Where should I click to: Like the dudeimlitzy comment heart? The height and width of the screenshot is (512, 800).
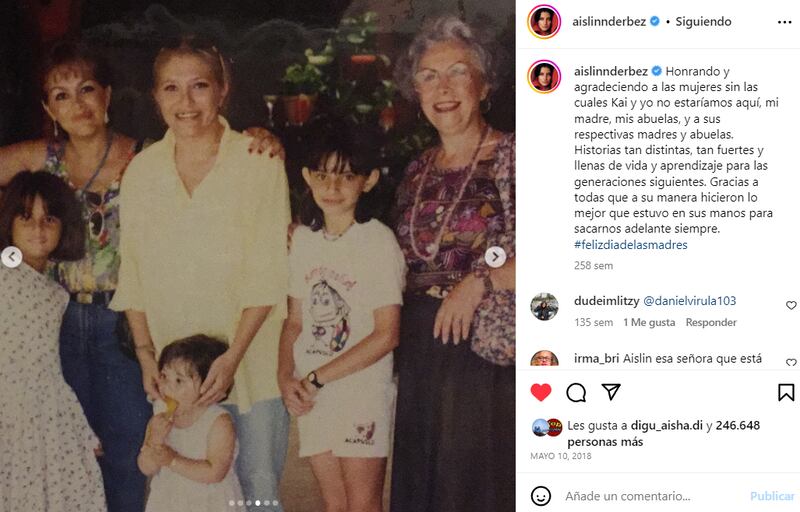coord(791,305)
